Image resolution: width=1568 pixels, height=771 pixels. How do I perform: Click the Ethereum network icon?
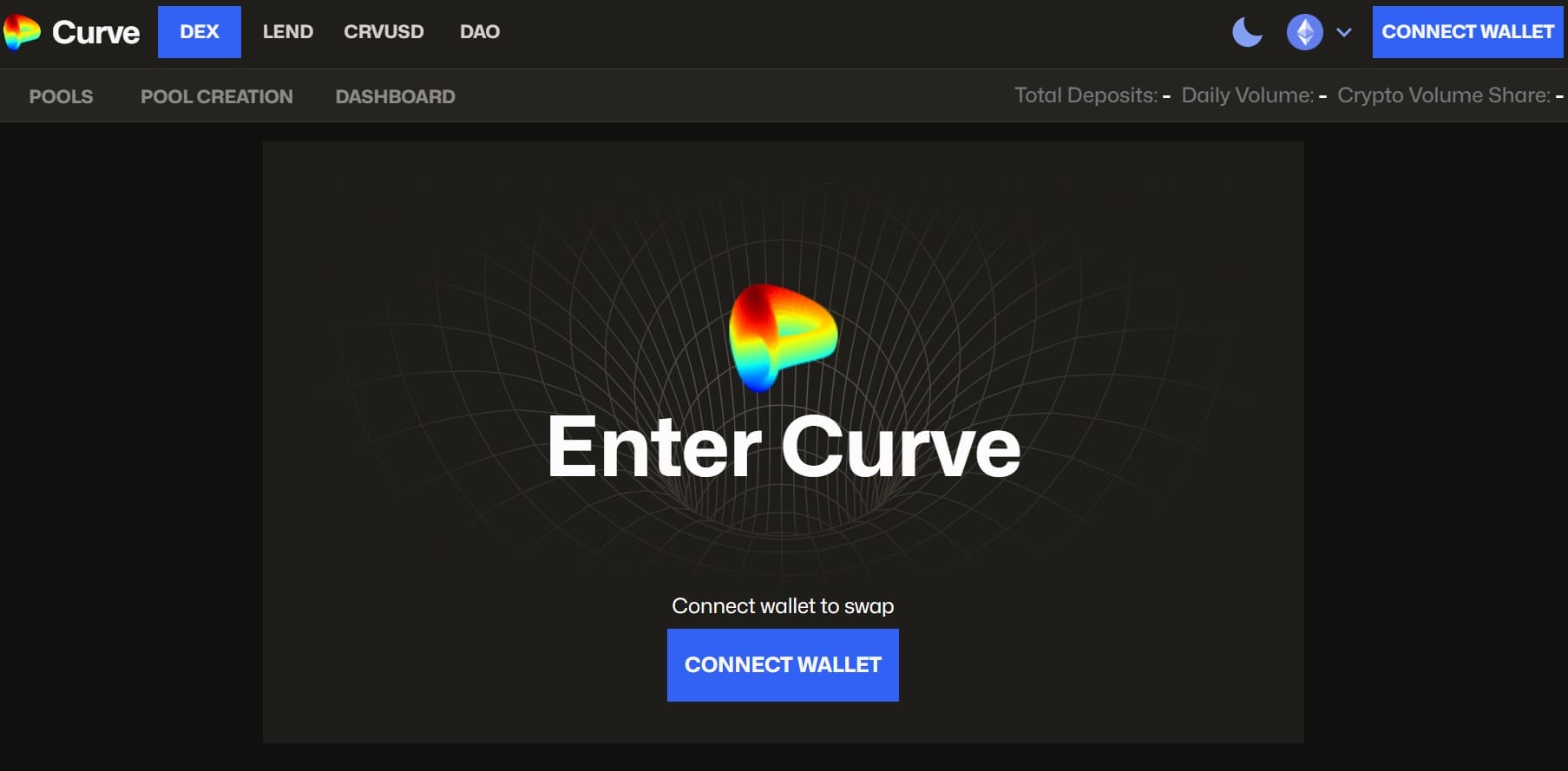(x=1304, y=33)
